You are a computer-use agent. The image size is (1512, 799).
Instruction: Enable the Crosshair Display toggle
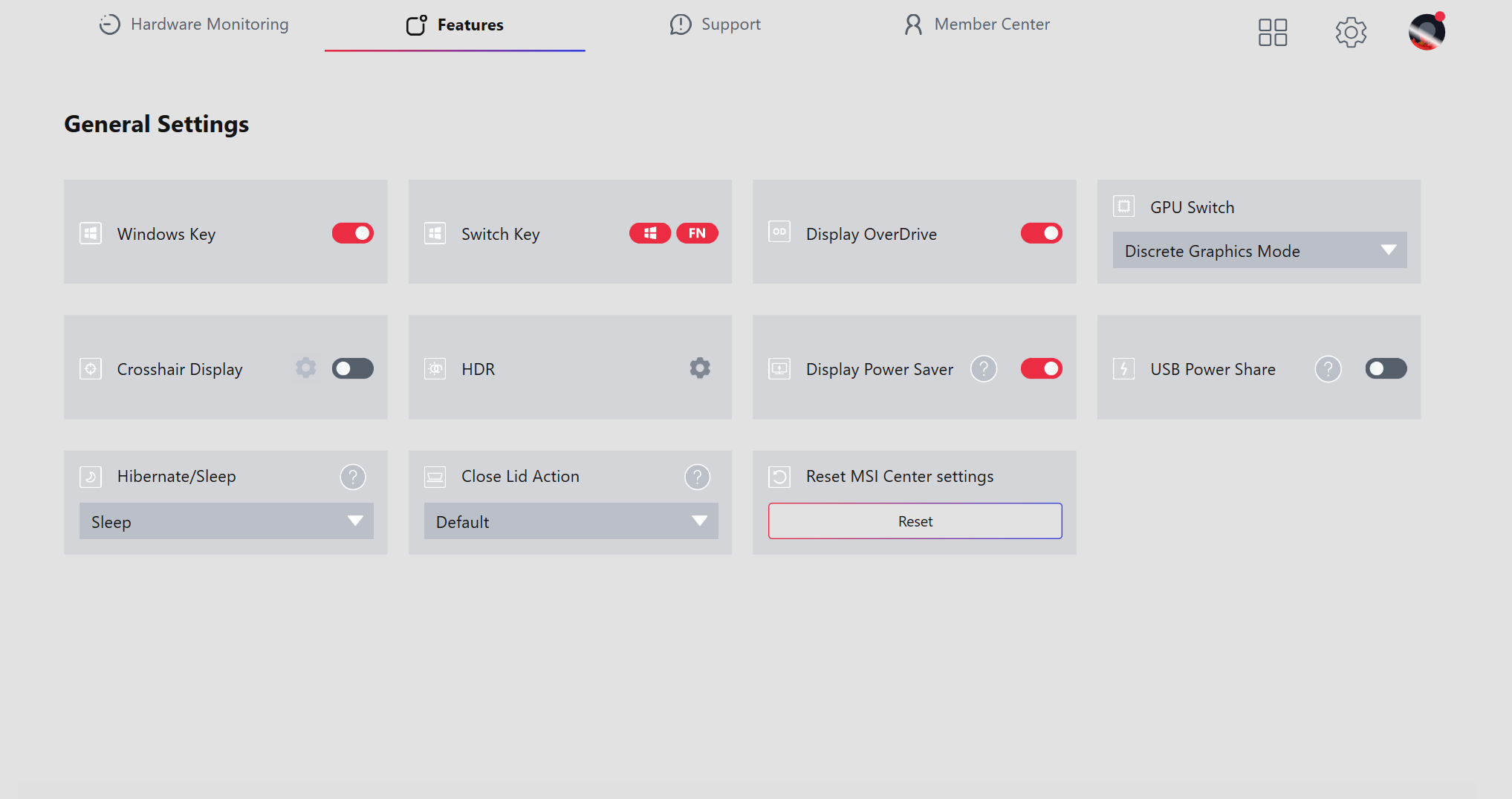353,368
